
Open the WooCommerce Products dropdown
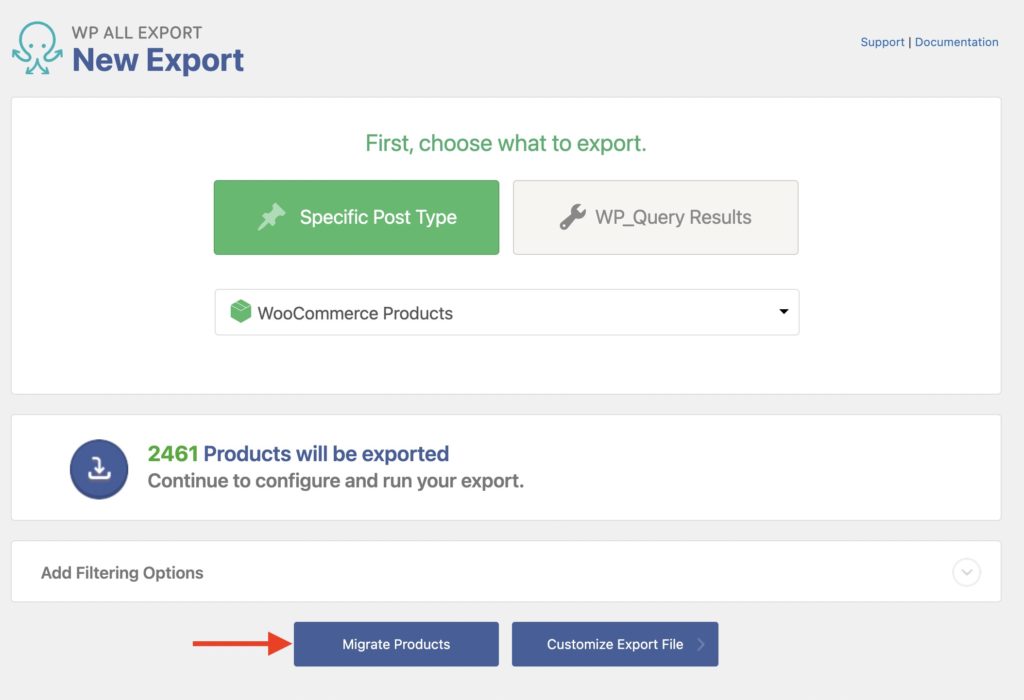(x=507, y=311)
